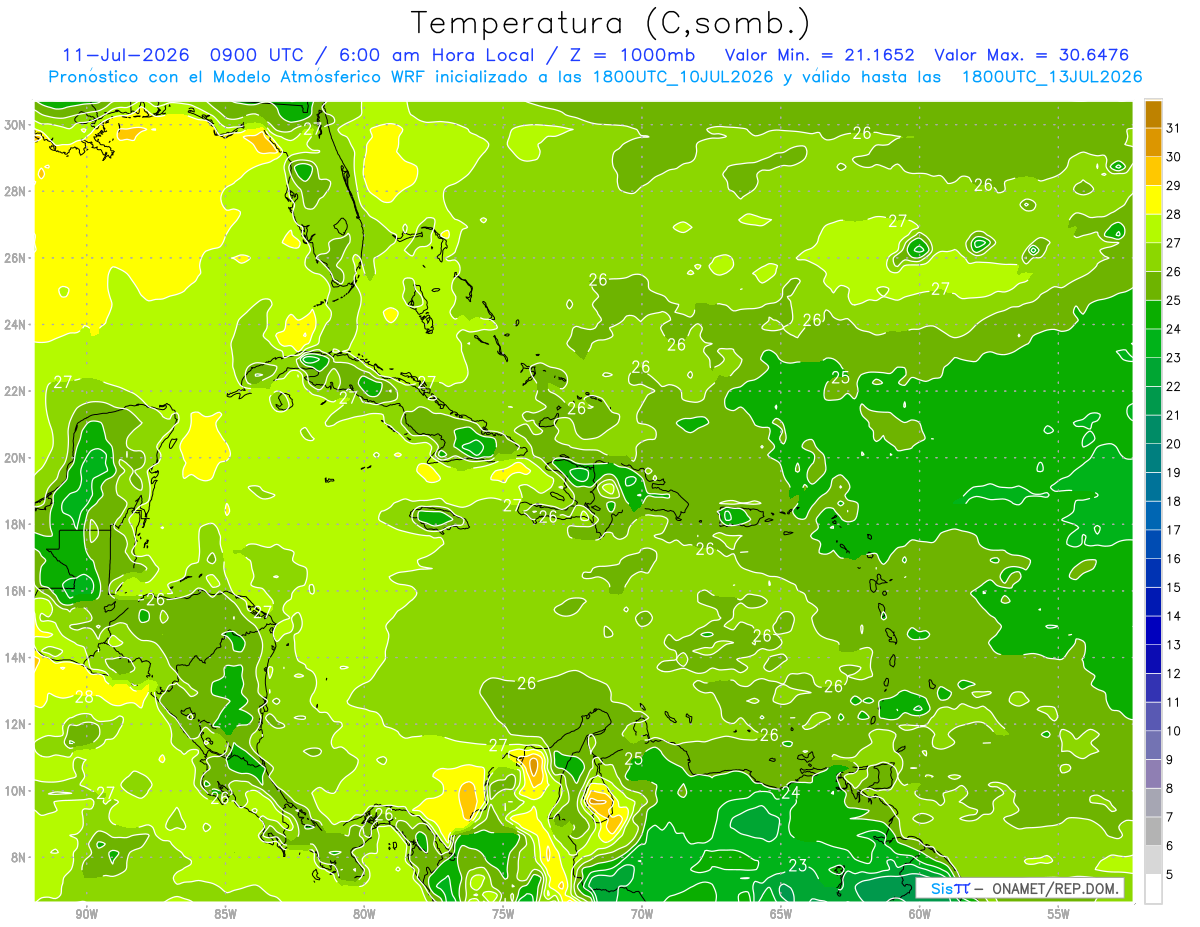
Task: Click the '60W' longitude axis label
Action: pos(920,914)
